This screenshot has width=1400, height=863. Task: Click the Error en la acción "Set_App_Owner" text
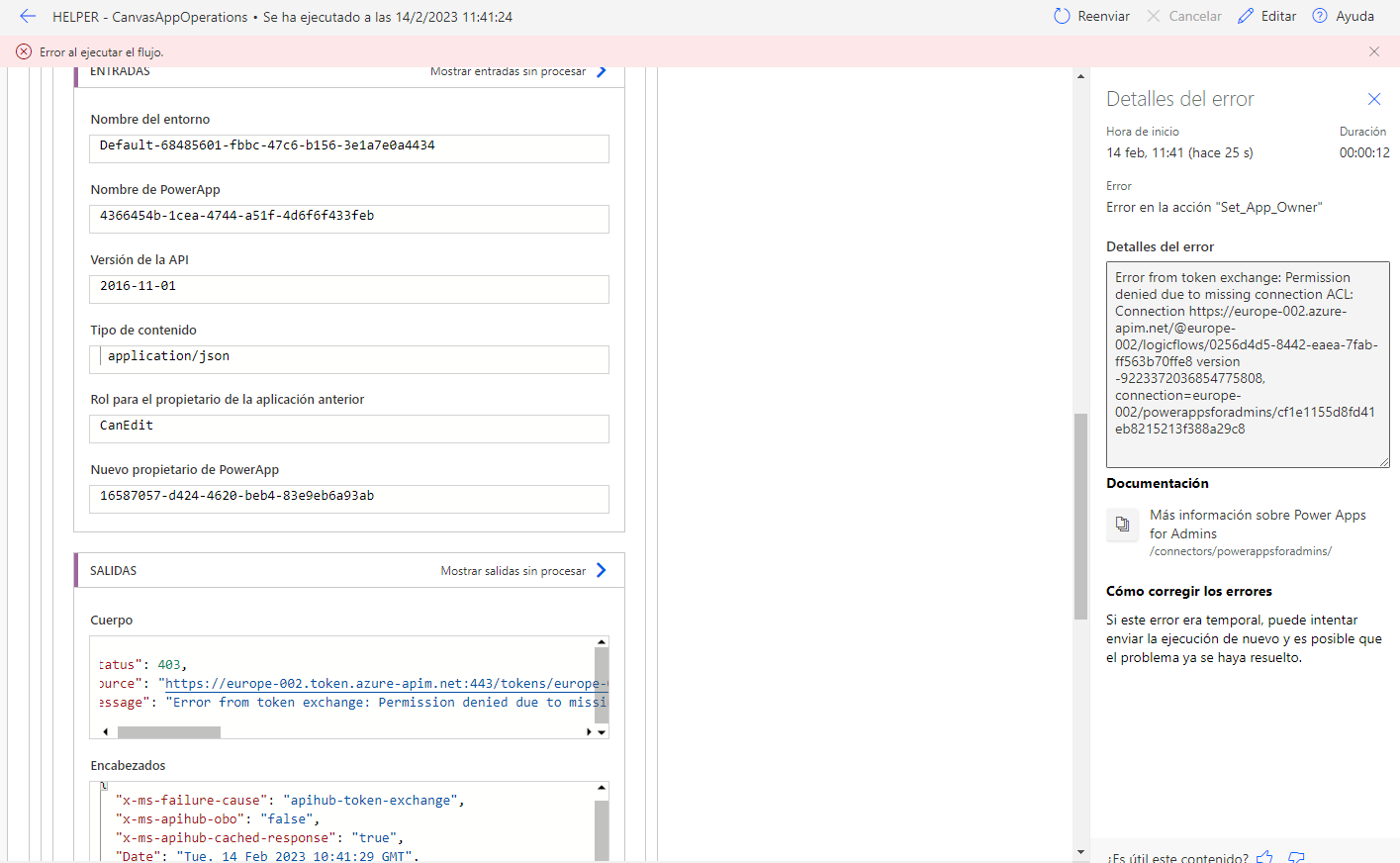pos(1214,207)
